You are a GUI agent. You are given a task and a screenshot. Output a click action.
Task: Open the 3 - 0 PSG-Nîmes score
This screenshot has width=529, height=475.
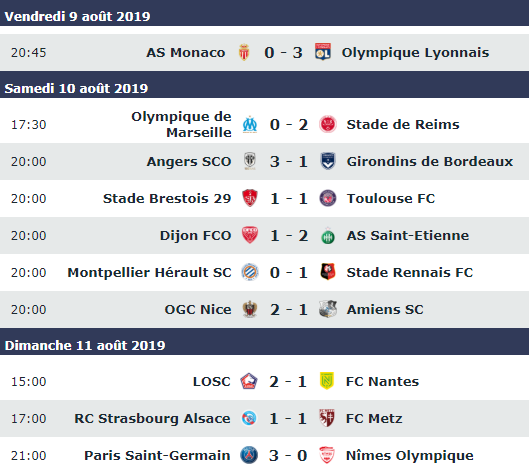coord(288,455)
